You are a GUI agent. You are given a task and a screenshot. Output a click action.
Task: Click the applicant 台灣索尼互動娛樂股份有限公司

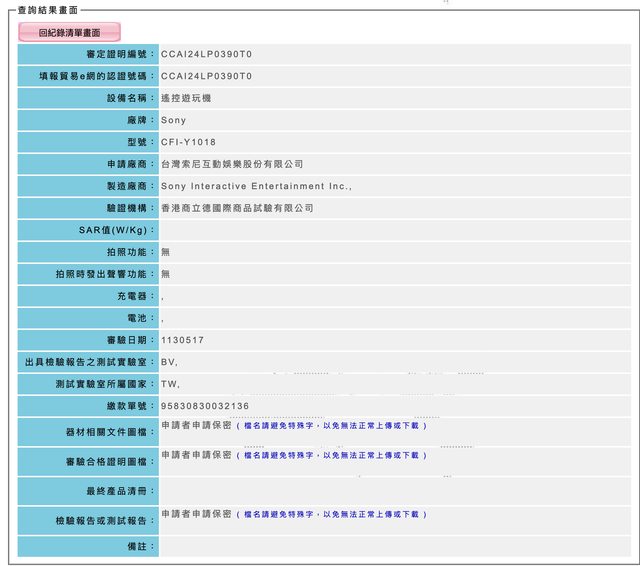232,164
